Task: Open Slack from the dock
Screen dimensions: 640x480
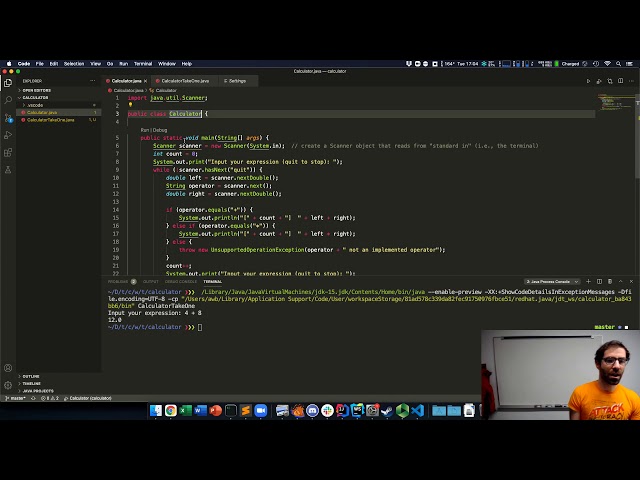Action: (x=327, y=410)
